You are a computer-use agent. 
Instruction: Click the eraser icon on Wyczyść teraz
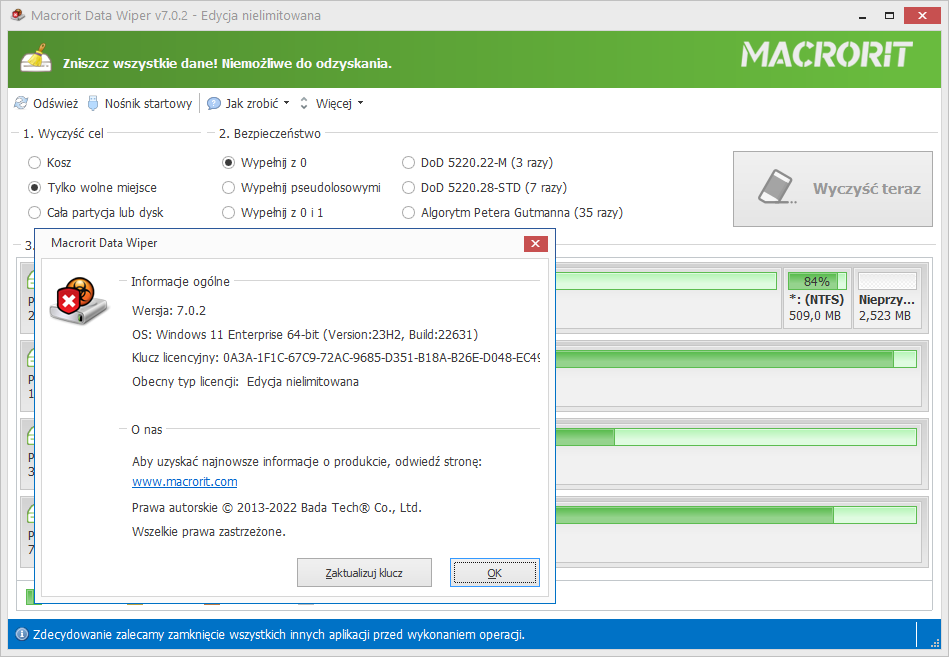pos(777,187)
